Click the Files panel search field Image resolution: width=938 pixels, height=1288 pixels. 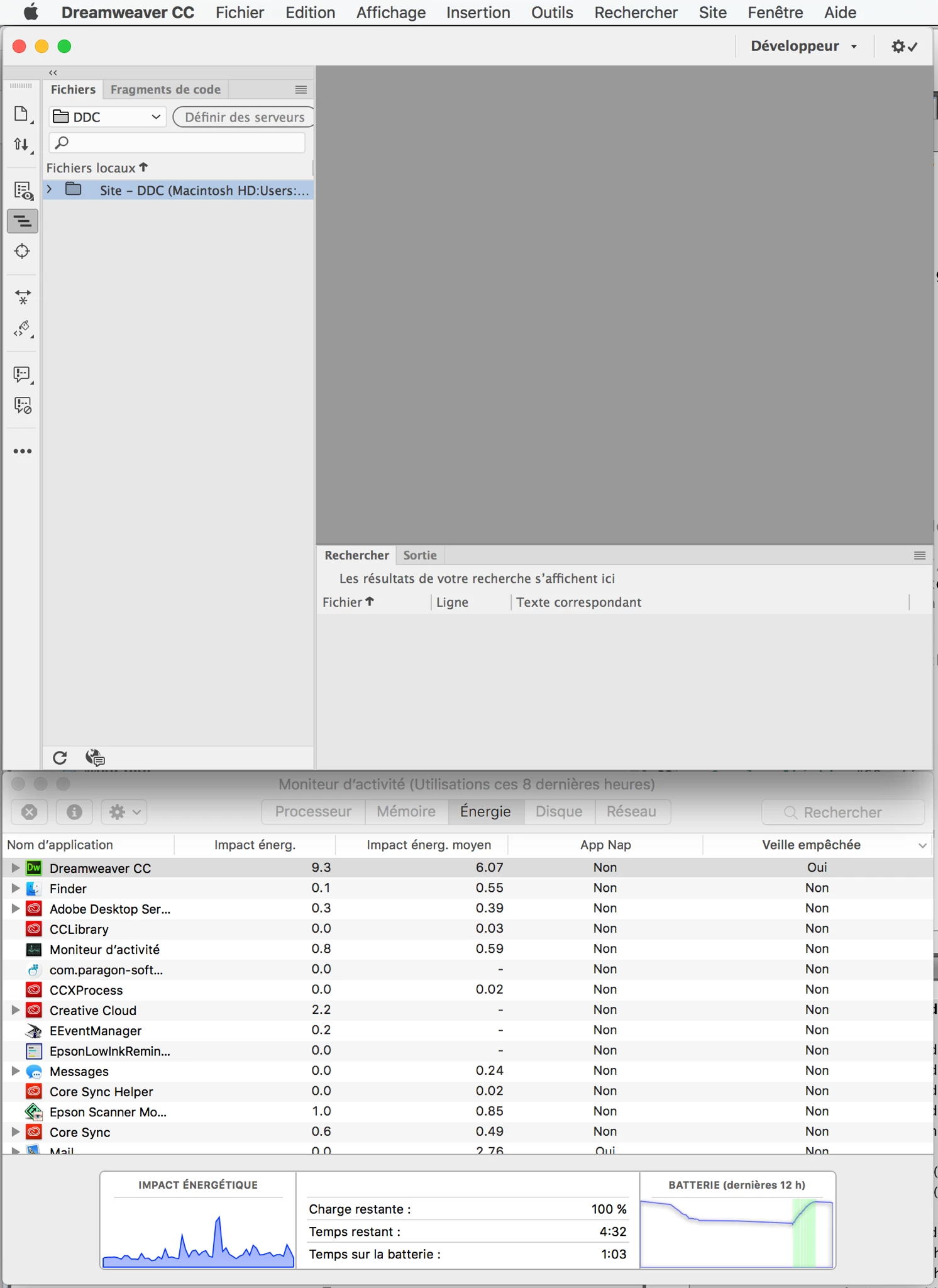(x=177, y=143)
